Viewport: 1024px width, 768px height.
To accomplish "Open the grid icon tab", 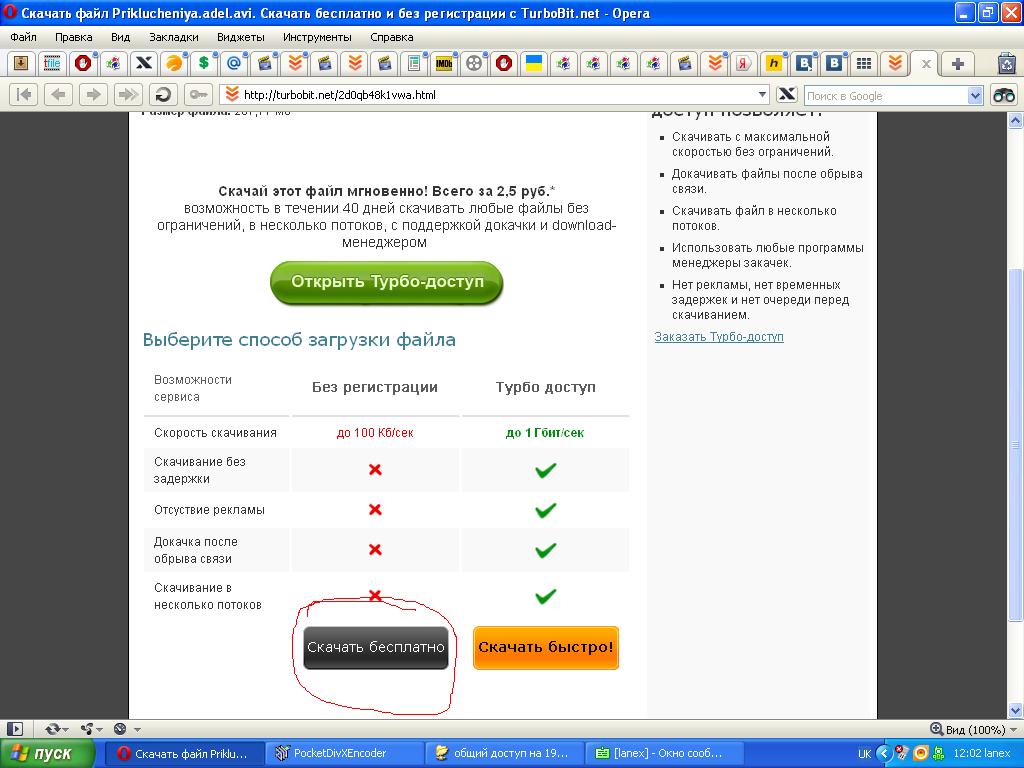I will point(863,63).
